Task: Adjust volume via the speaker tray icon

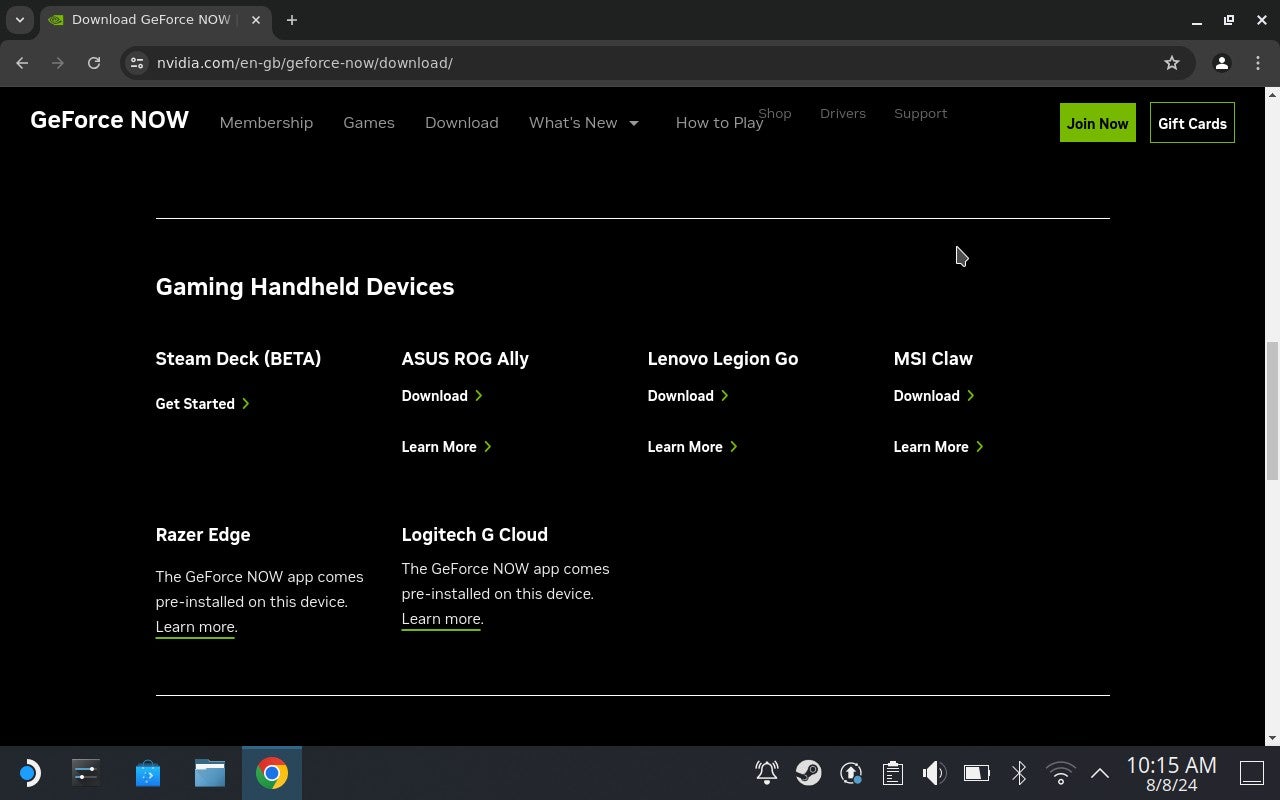Action: point(933,772)
